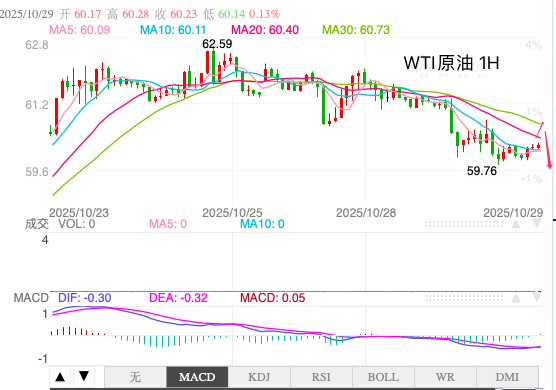Click the MA30: 60.73 legend value
This screenshot has height=390, width=556.
(356, 30)
